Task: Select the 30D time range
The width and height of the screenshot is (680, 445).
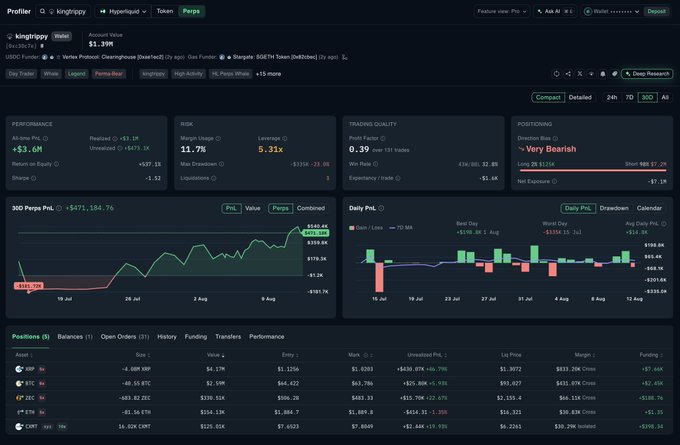Action: (647, 97)
